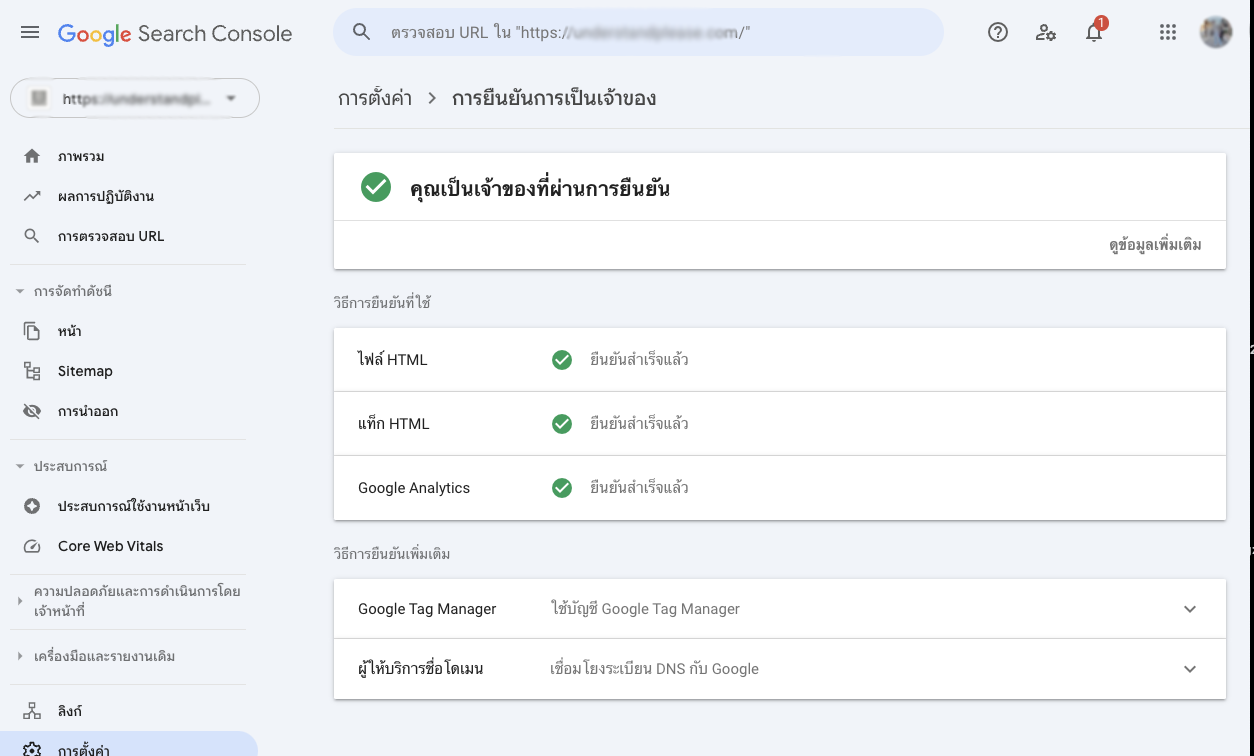
Task: Open the account profile avatar
Action: (x=1216, y=32)
